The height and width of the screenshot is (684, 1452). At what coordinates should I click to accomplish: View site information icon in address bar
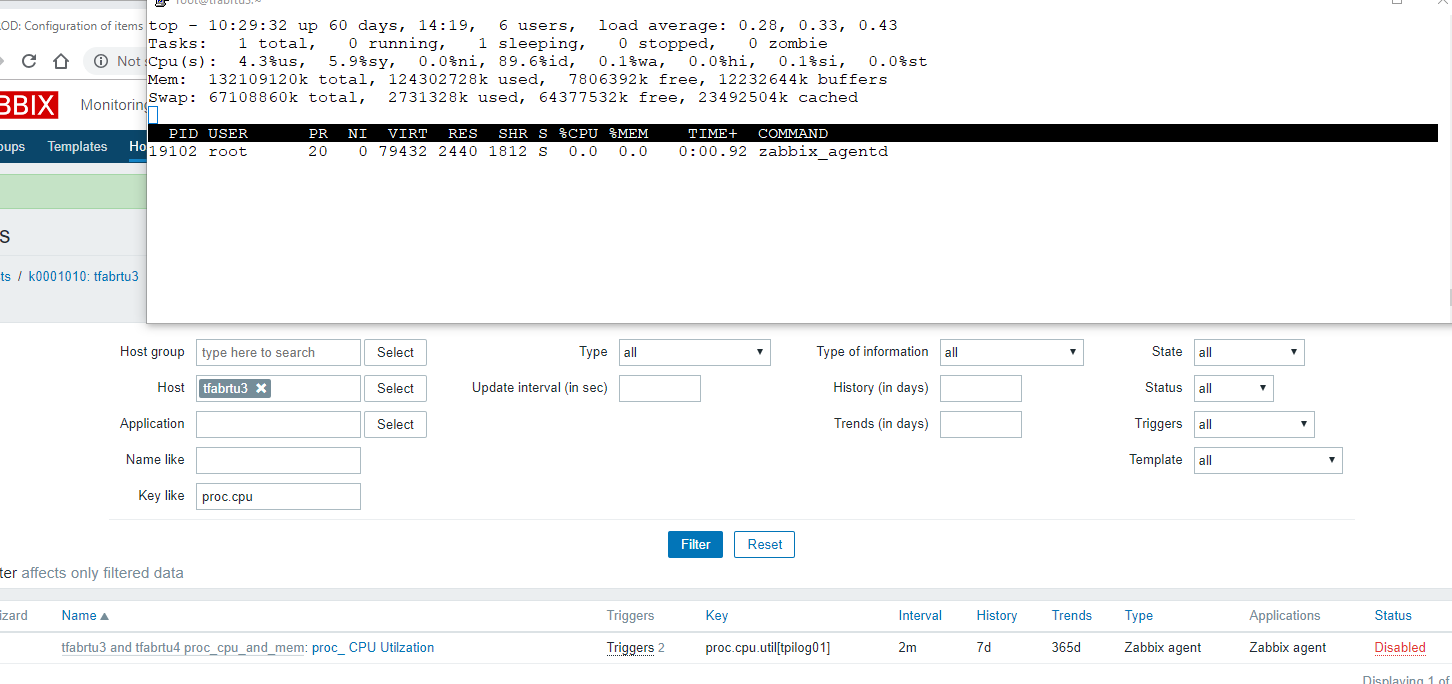tap(101, 61)
